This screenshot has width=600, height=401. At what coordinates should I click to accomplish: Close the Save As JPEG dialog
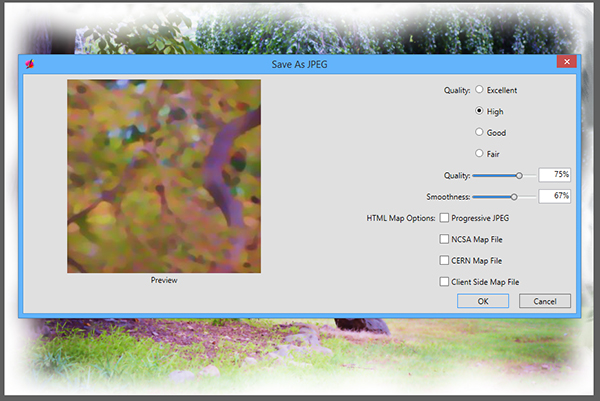click(x=567, y=62)
